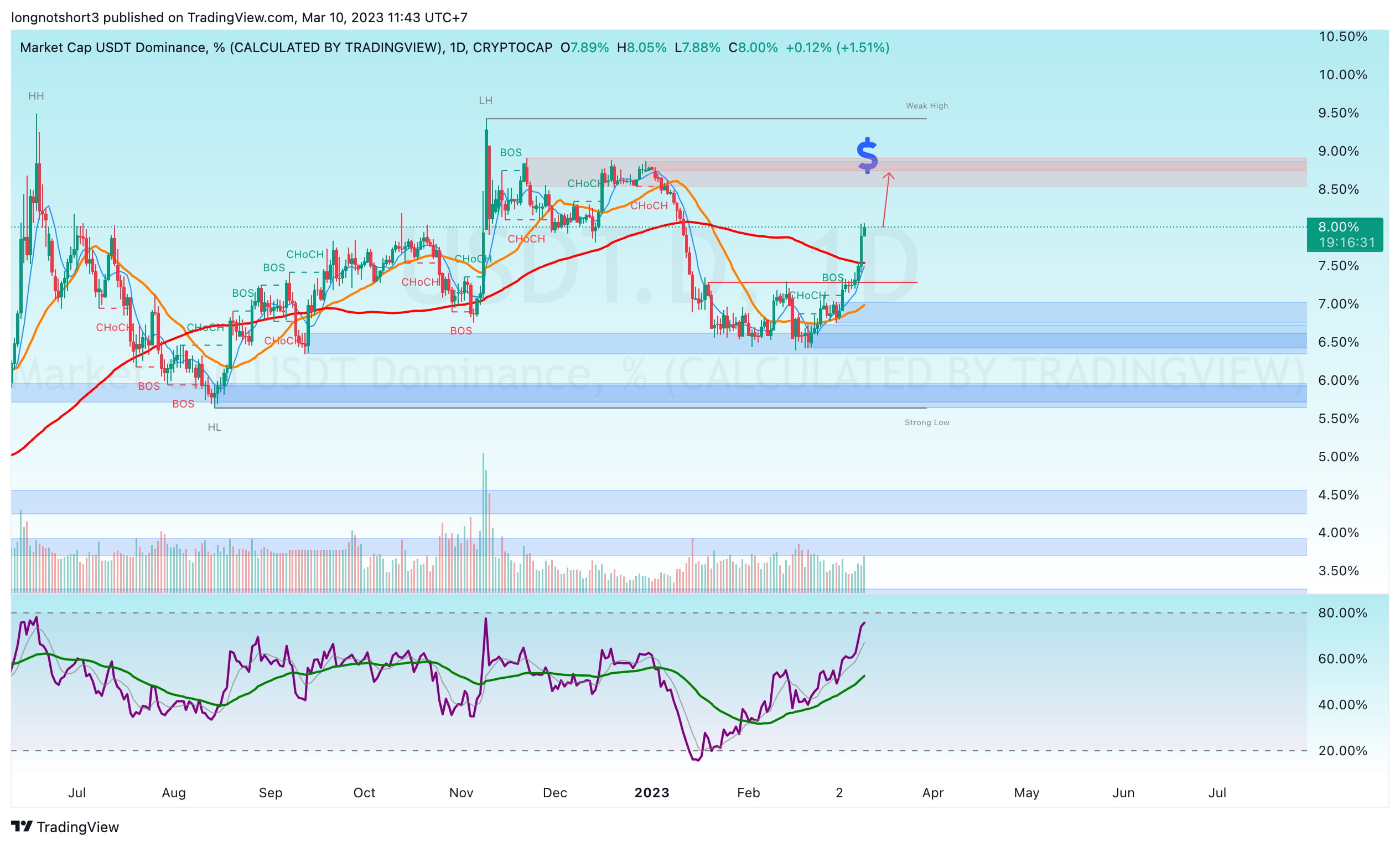This screenshot has width=1400, height=846.
Task: Click the 80.00% oscillator axis label
Action: [x=1343, y=612]
